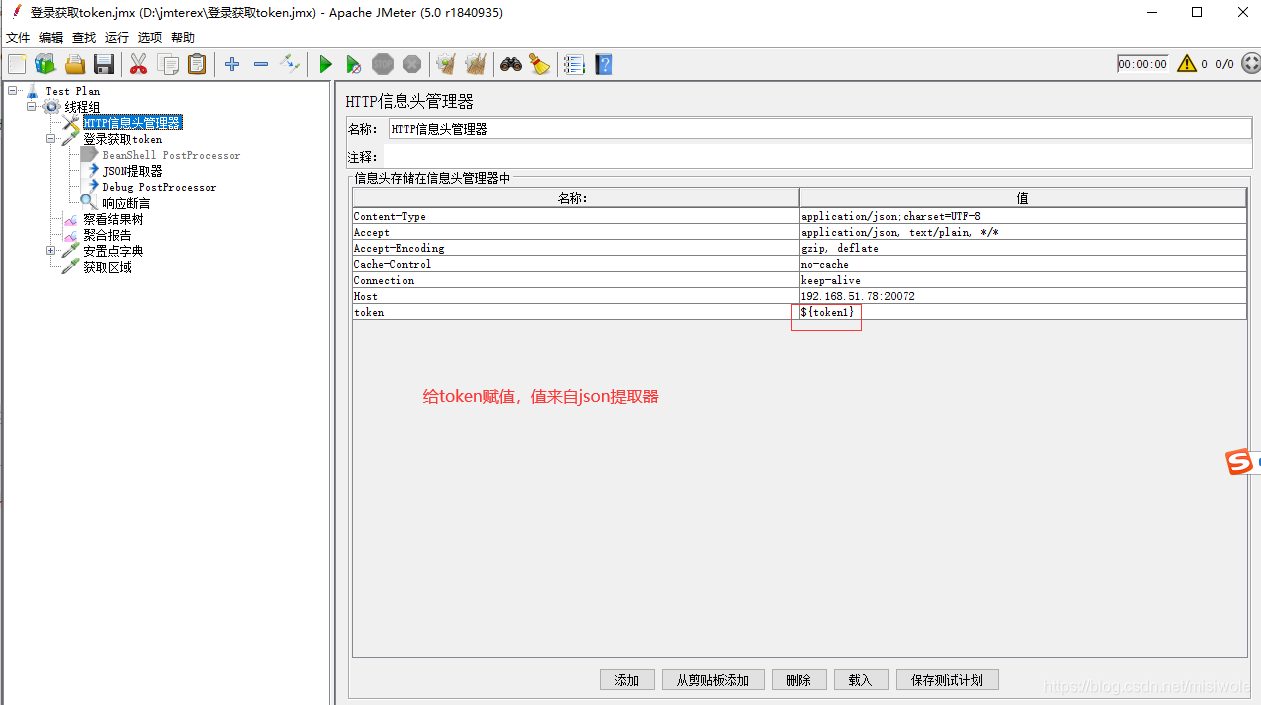This screenshot has height=705, width=1261.
Task: Open the 选项 menu
Action: pyautogui.click(x=150, y=37)
